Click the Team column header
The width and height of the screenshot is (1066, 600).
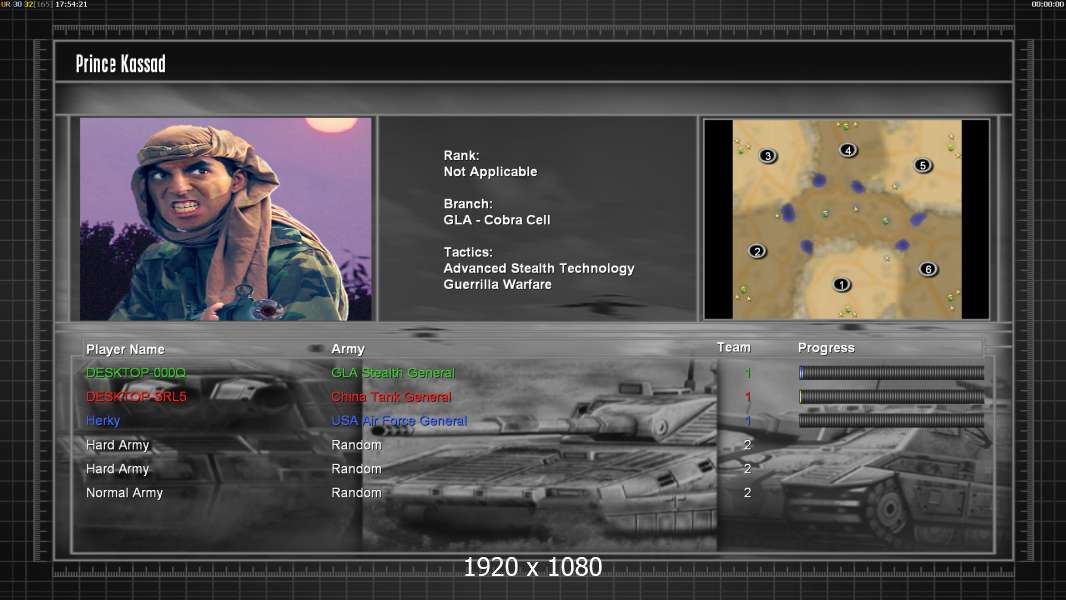point(734,347)
